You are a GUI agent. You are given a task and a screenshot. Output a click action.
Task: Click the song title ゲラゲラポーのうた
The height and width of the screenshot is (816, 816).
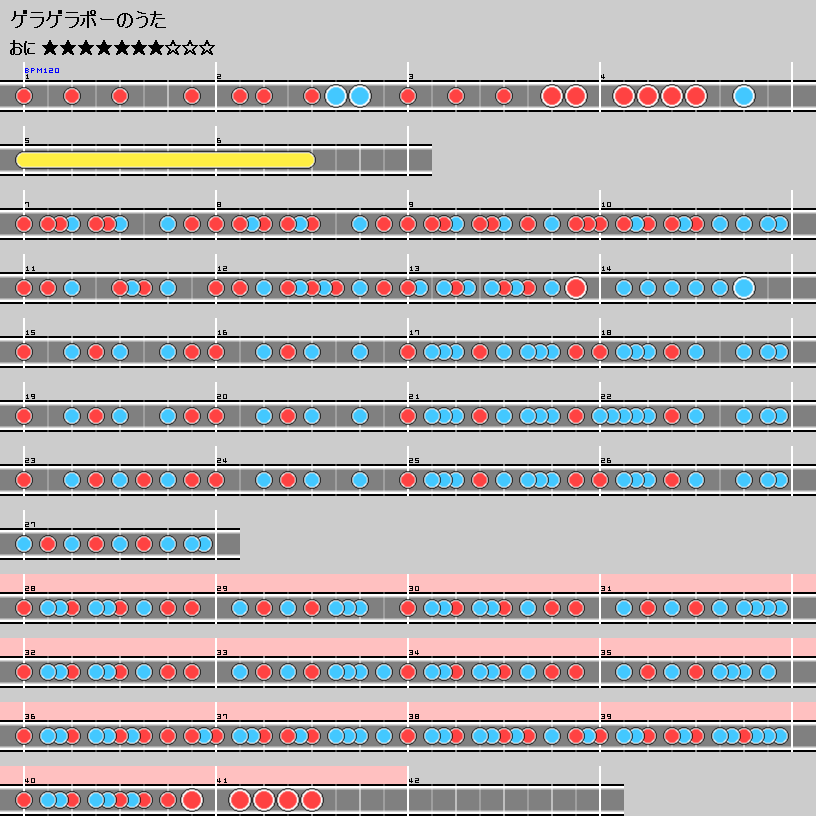coord(88,20)
